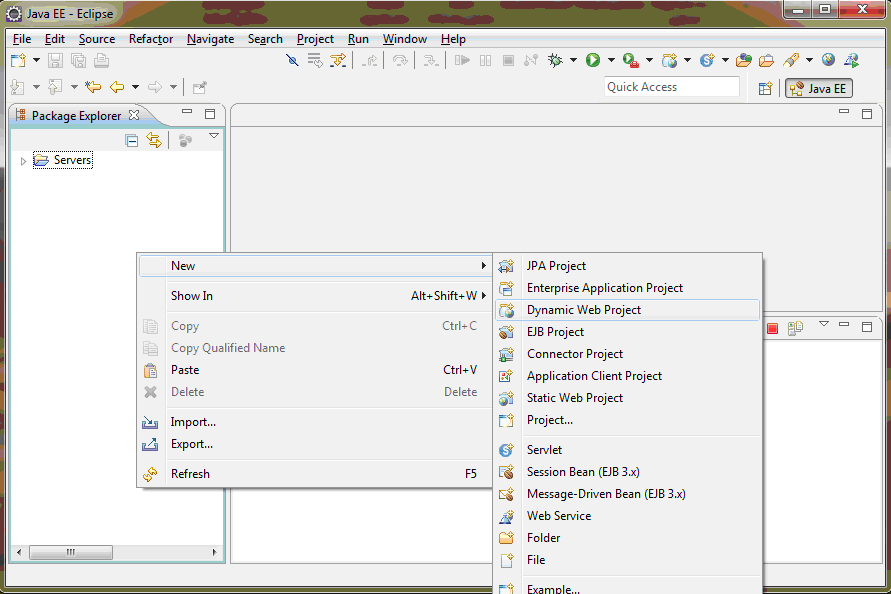Select the Package Explorer tab
This screenshot has height=594, width=891.
coord(76,115)
